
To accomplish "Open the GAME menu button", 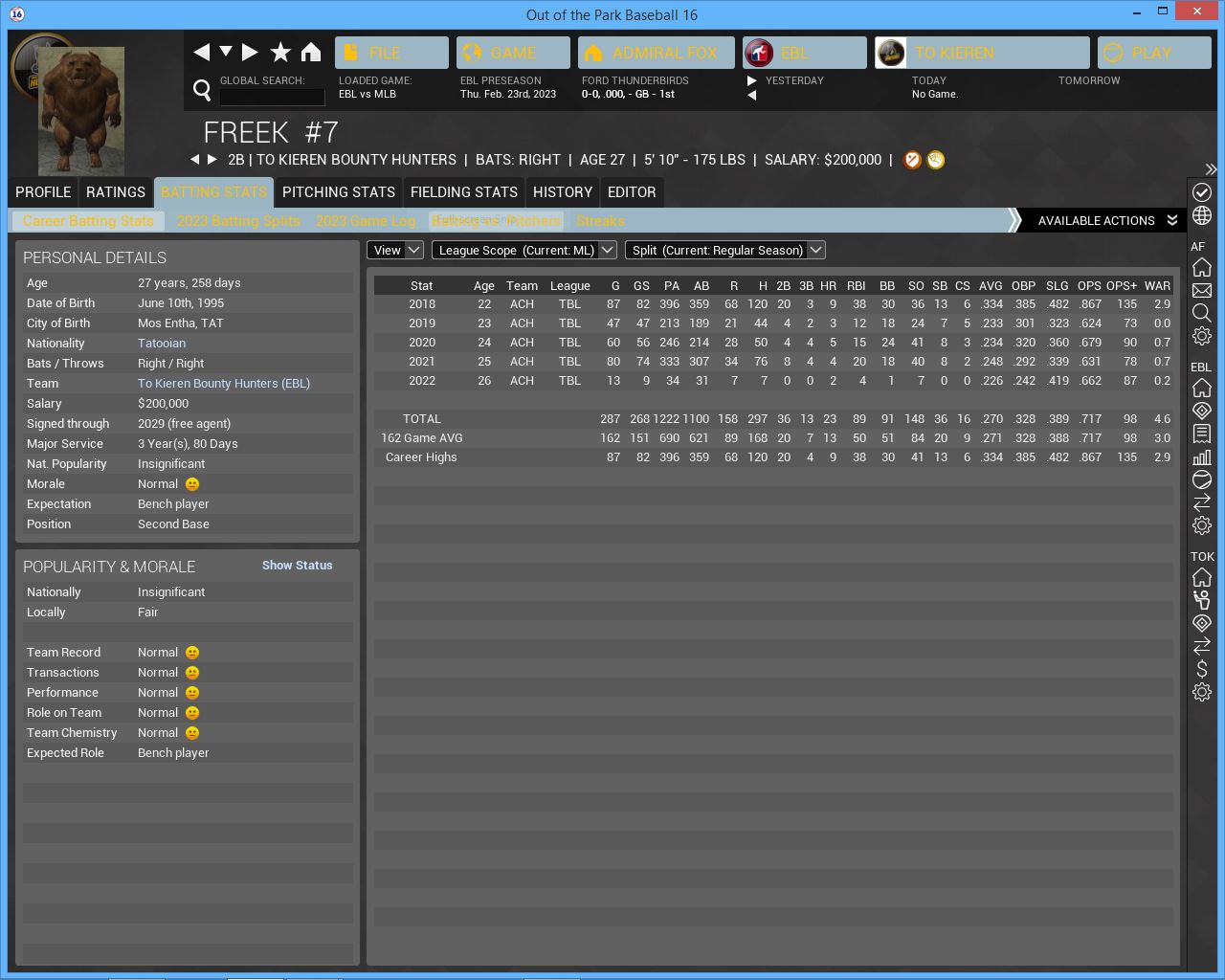I will coord(513,53).
